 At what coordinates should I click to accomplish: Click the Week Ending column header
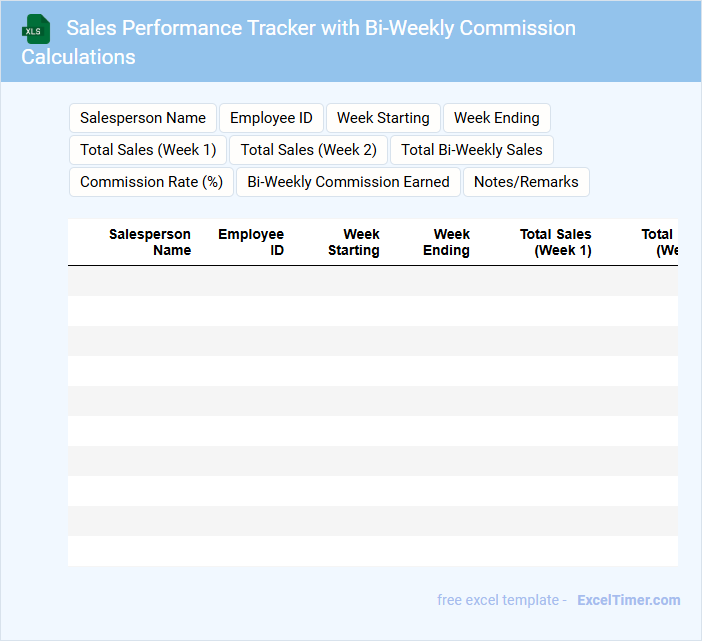tap(446, 242)
